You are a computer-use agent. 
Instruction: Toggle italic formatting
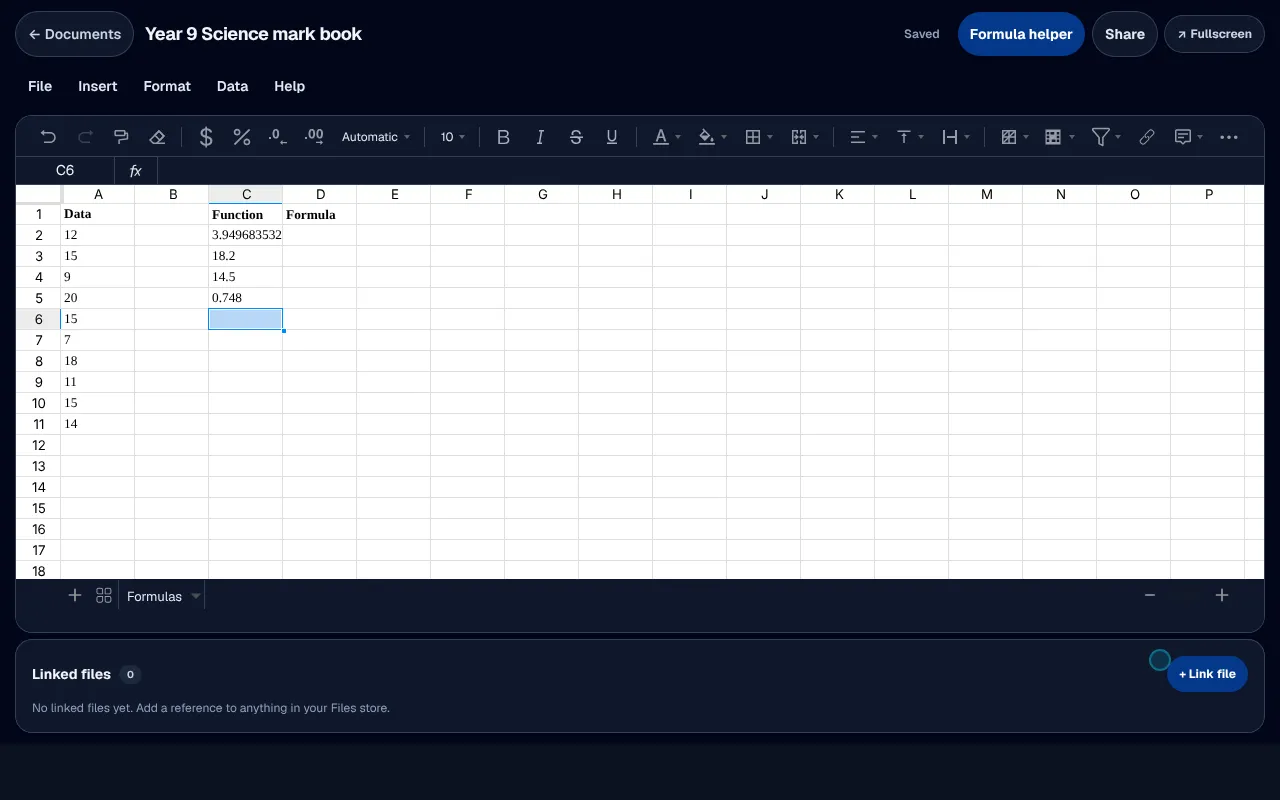[540, 137]
